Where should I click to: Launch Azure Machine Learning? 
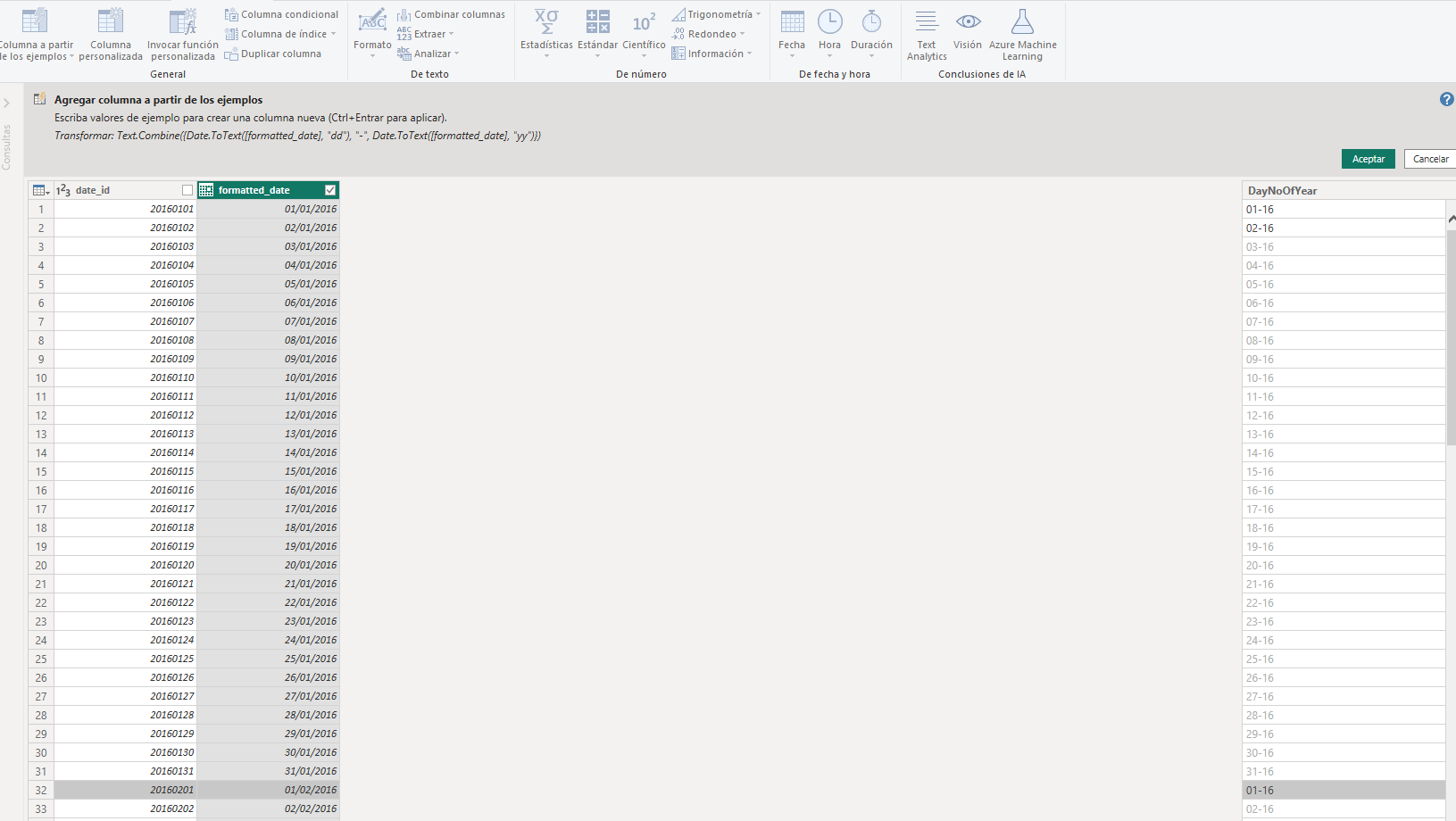coord(1022,35)
